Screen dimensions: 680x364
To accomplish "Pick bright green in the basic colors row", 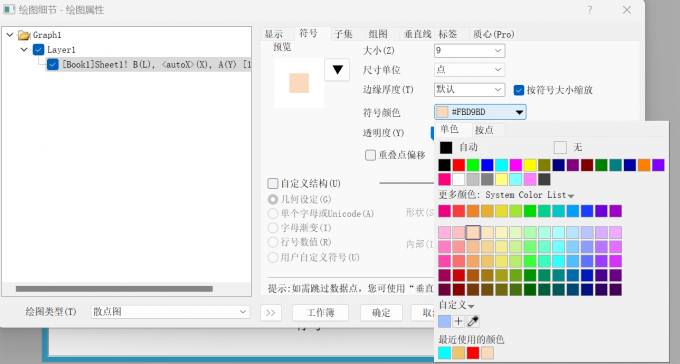I will (x=473, y=165).
